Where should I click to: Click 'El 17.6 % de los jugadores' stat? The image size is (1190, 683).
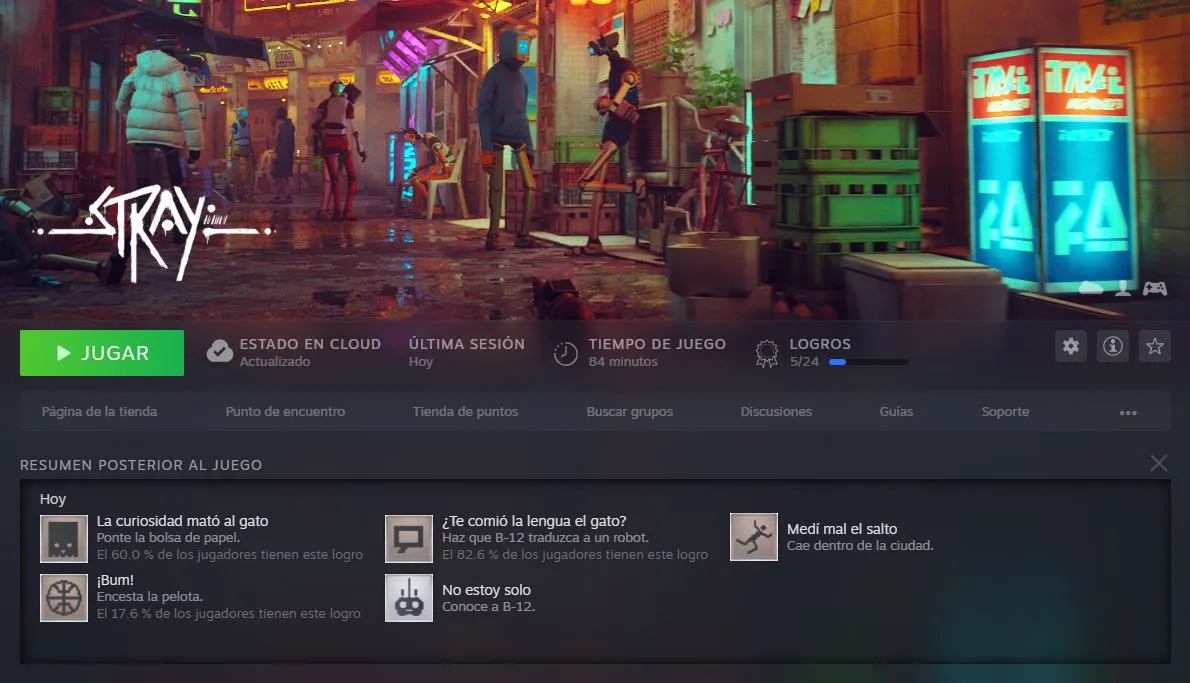click(228, 614)
